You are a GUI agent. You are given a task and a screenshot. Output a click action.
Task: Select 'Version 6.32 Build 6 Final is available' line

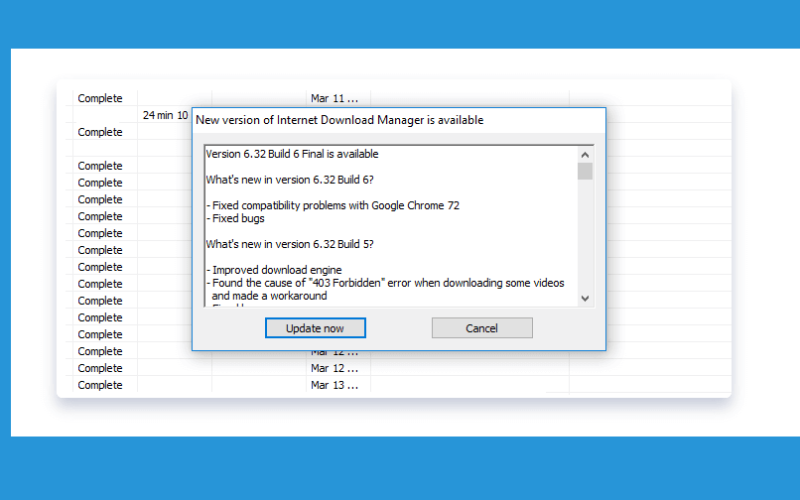point(292,154)
